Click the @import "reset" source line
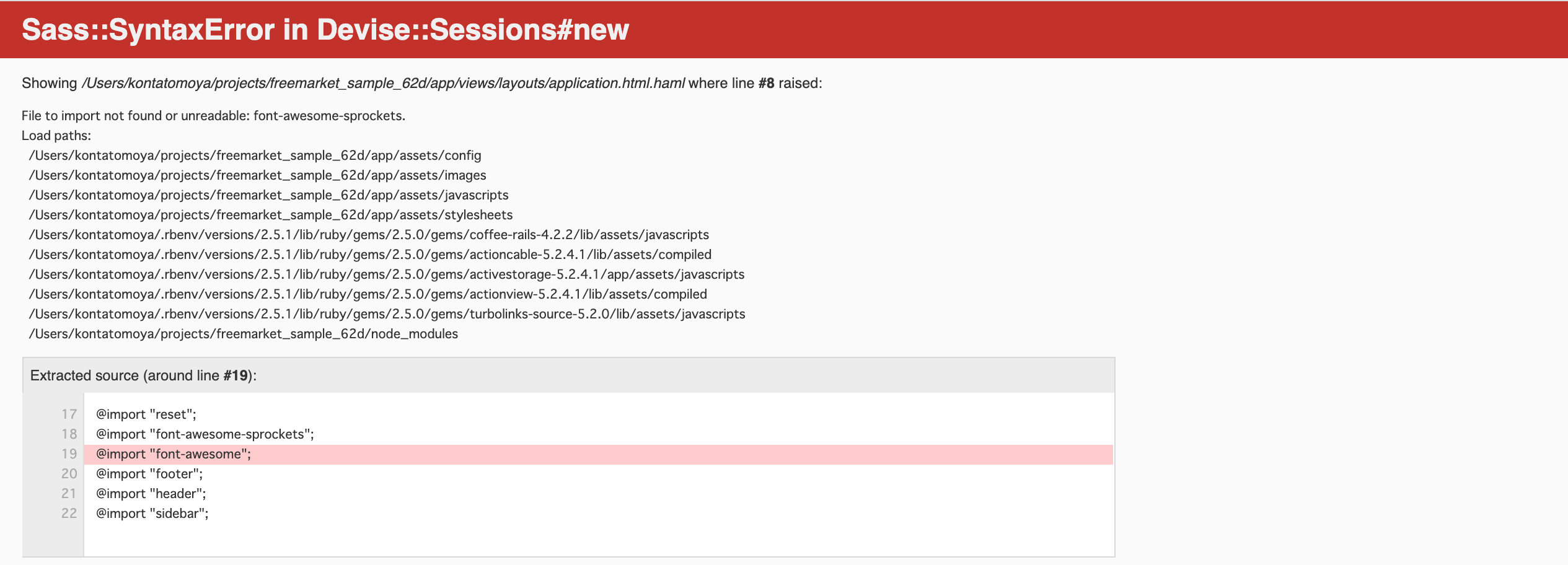This screenshot has width=1568, height=565. pos(146,414)
